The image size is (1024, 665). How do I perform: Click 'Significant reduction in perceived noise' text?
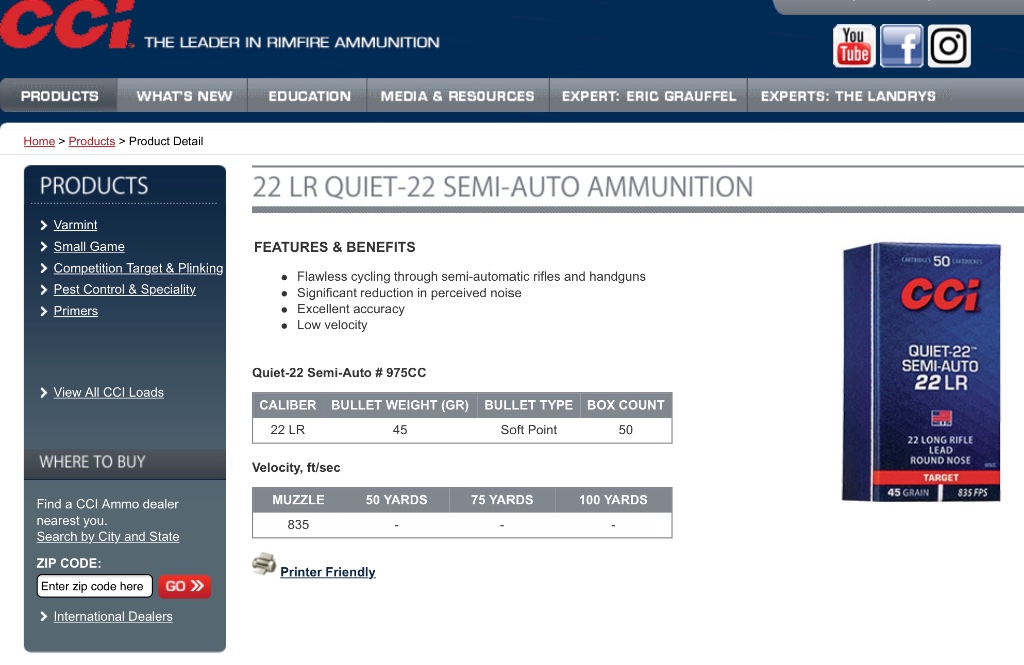pos(409,293)
